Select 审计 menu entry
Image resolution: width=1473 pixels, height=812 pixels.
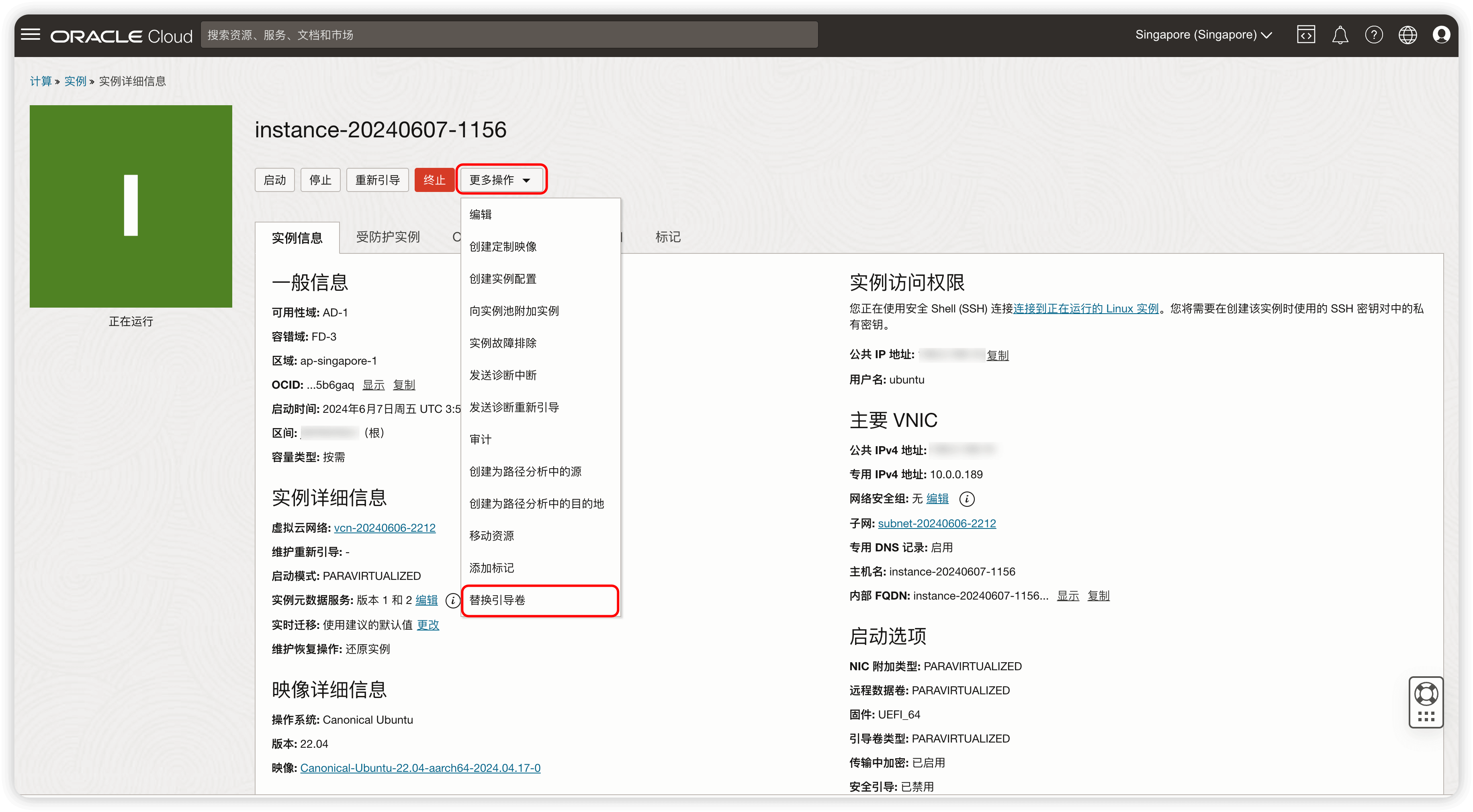[x=540, y=439]
